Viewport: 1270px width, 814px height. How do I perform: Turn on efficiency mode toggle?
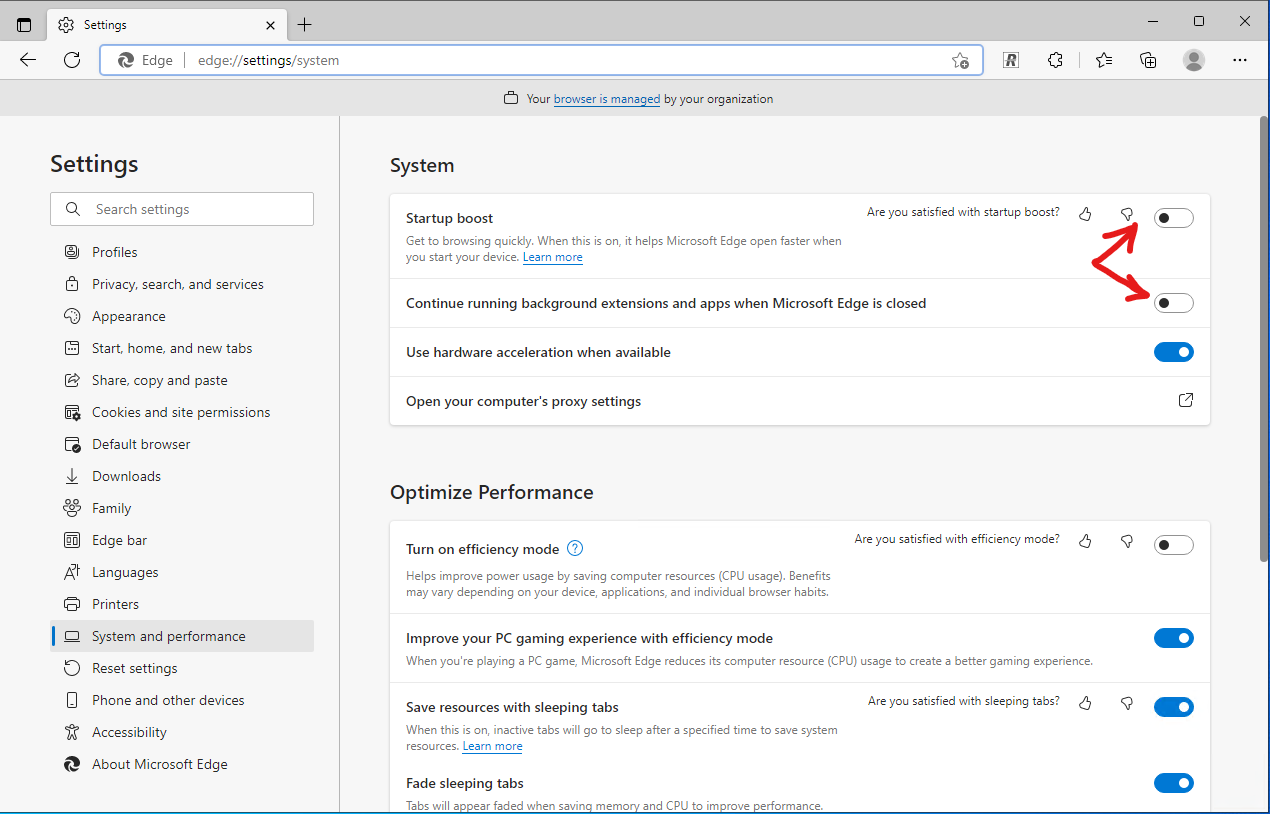click(x=1173, y=545)
